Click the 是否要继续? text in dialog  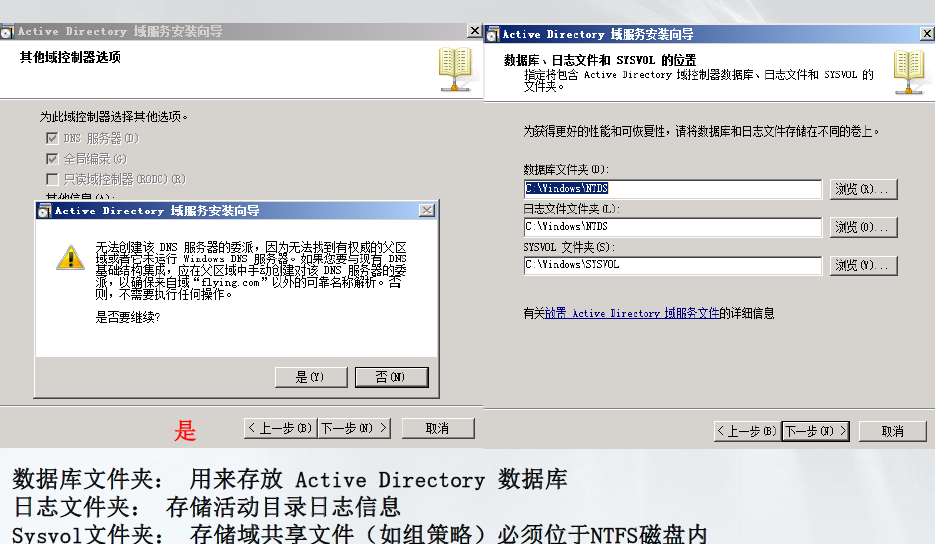point(128,317)
